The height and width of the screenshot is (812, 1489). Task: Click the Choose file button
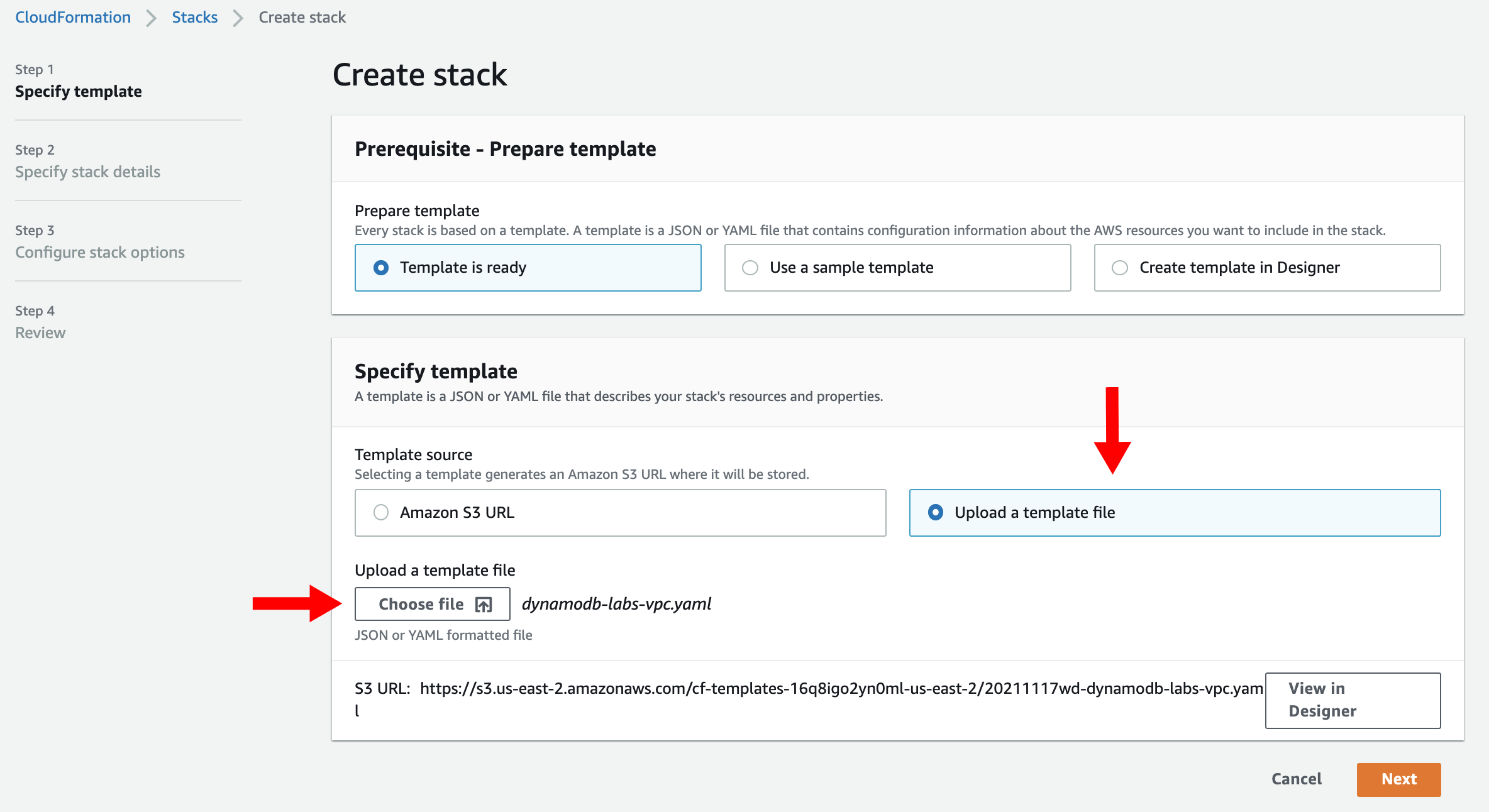(x=433, y=604)
